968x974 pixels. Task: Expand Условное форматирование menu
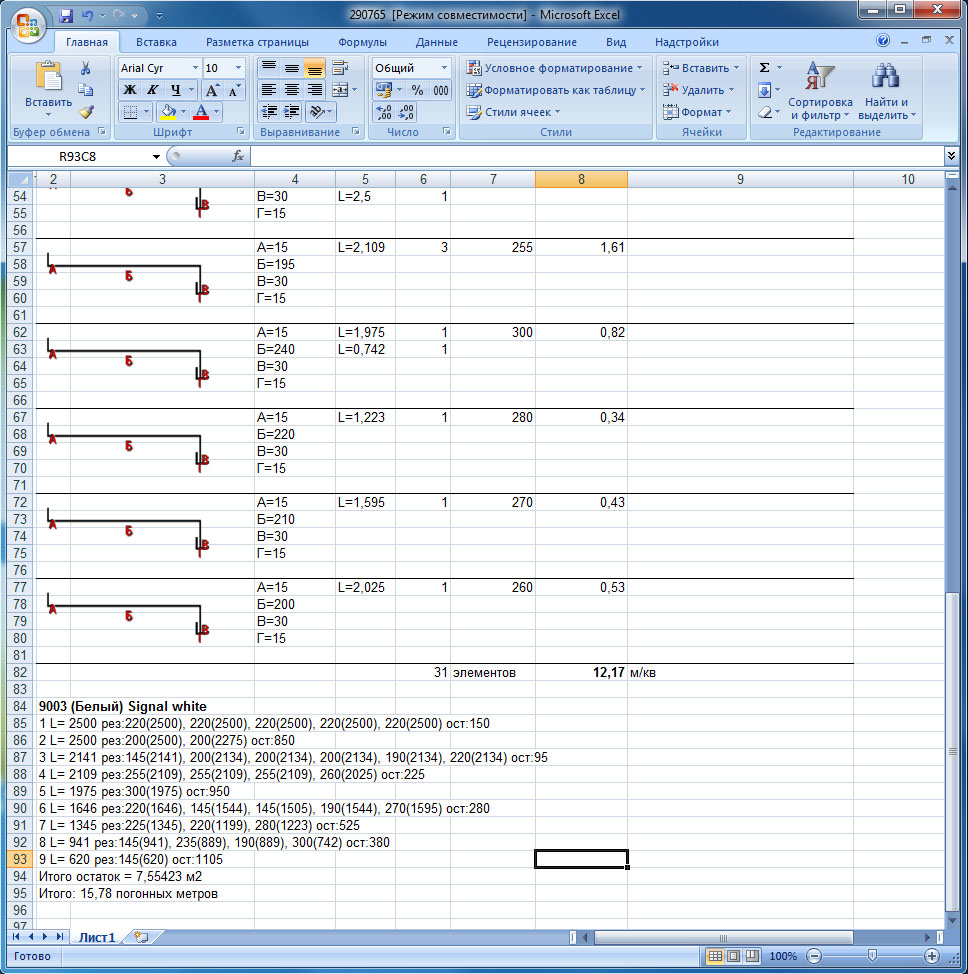554,68
